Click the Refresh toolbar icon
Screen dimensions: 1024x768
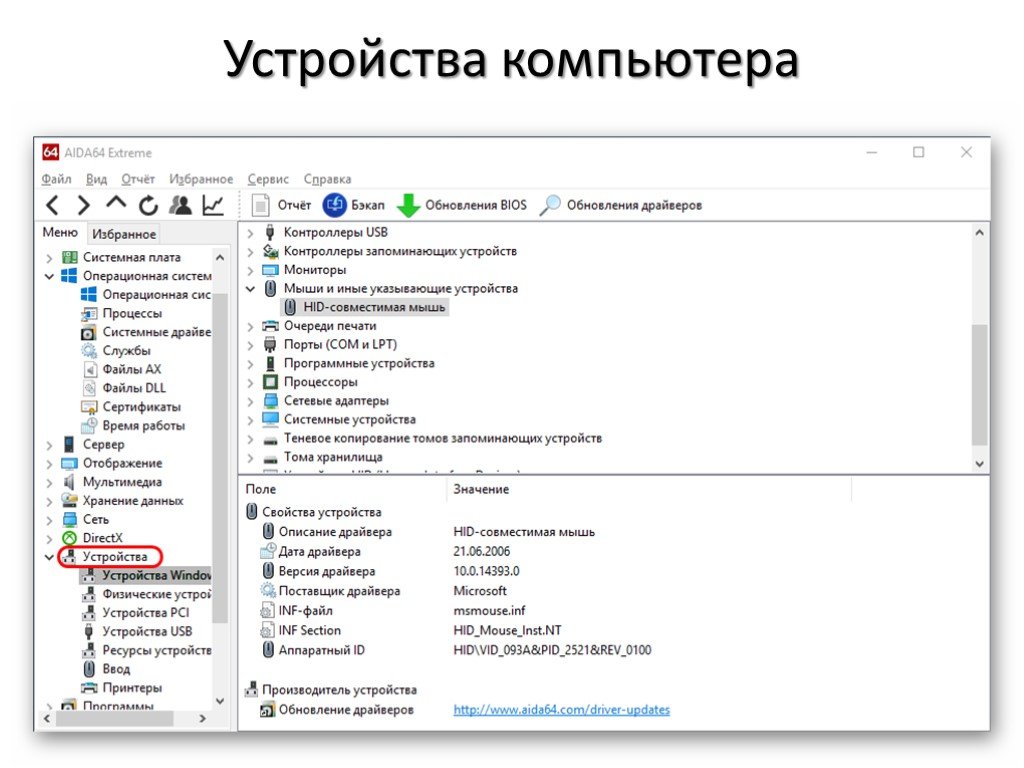[148, 206]
